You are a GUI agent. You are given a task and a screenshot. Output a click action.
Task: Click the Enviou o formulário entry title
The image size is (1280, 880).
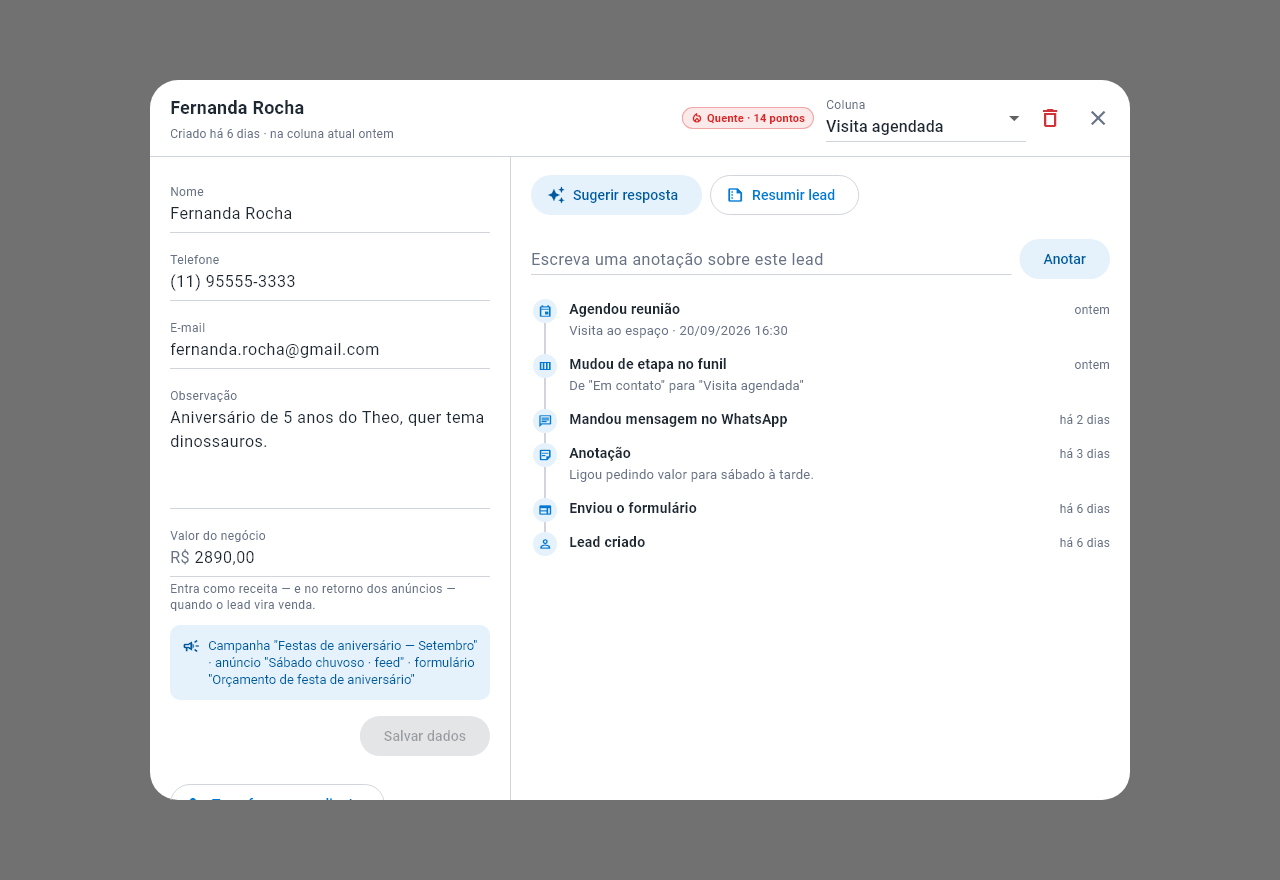coord(633,508)
